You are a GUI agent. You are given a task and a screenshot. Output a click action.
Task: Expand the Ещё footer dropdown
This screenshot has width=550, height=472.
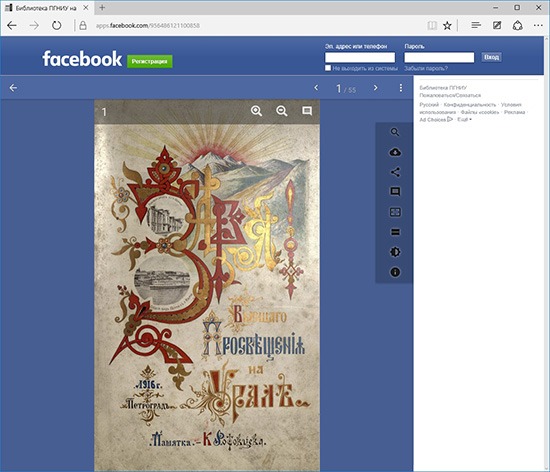pos(464,120)
